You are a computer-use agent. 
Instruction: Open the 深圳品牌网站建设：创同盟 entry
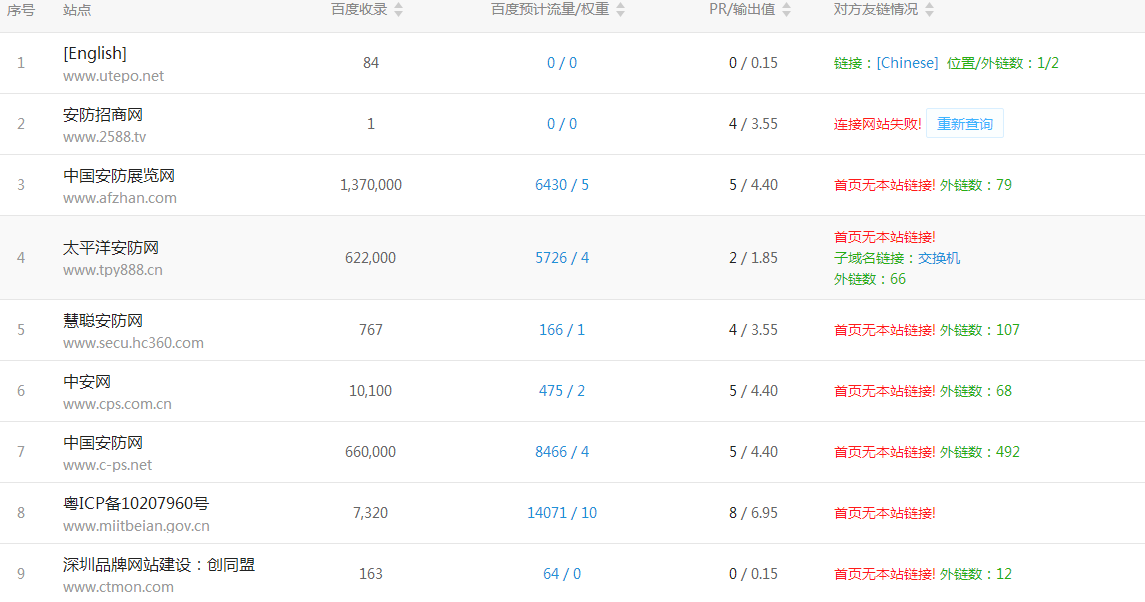coord(158,565)
